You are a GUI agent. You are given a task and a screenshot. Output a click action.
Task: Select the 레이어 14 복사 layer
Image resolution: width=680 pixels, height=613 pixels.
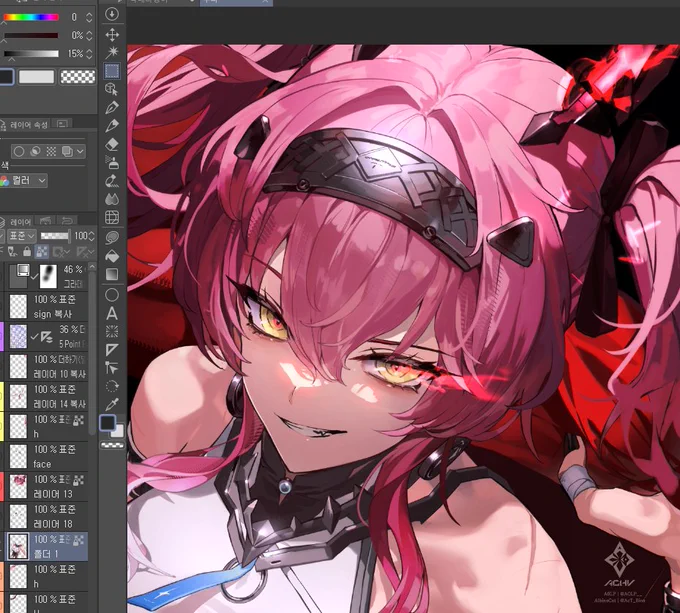48,397
